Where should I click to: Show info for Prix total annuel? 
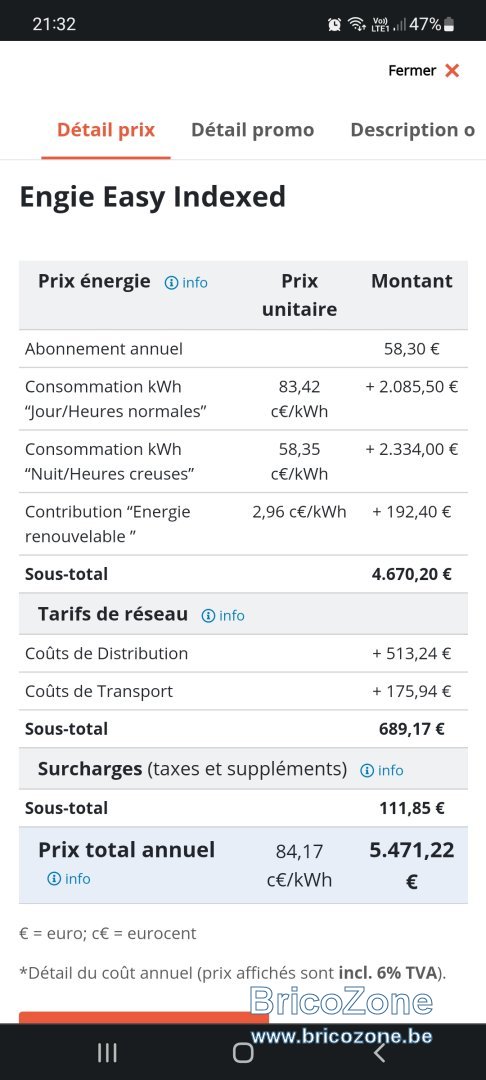[x=69, y=878]
